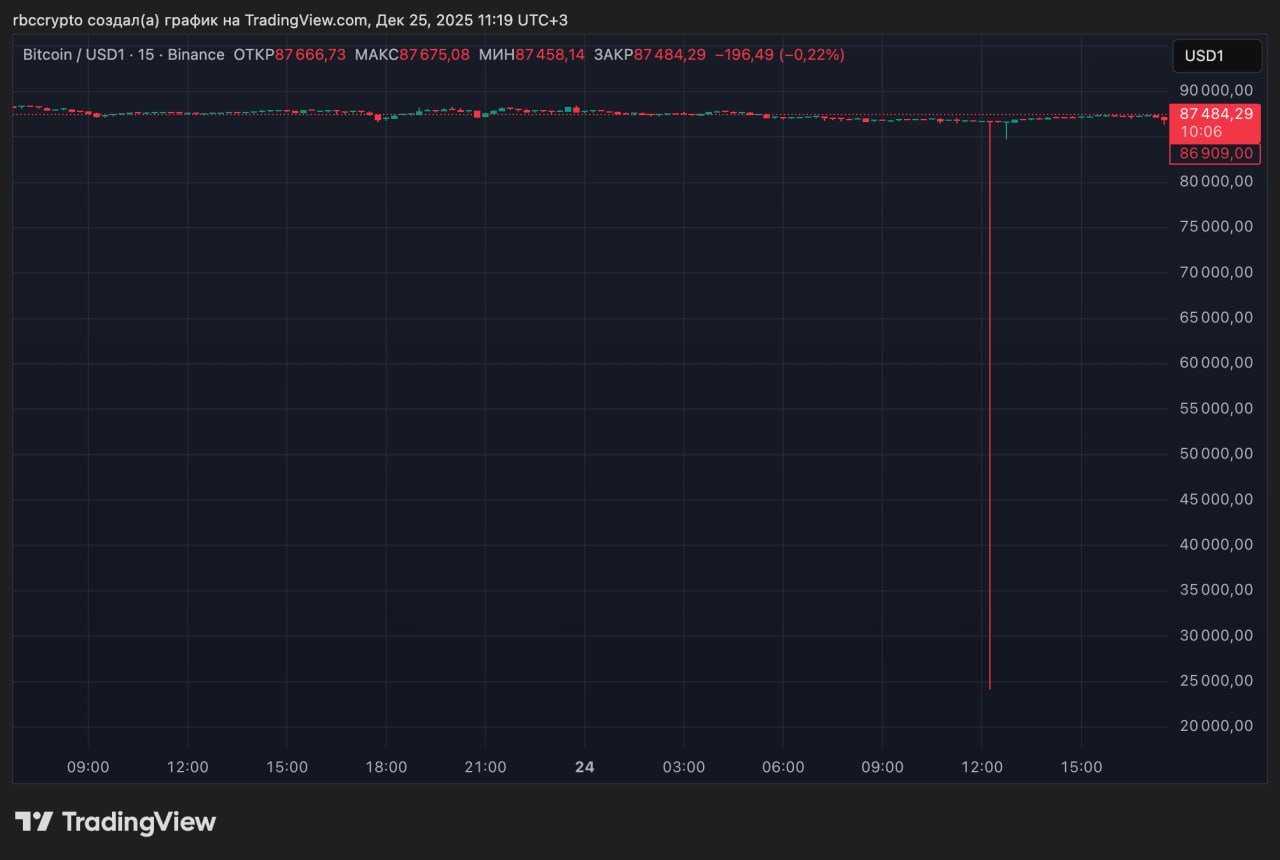Click the 50 000,00 price scale label
The height and width of the screenshot is (860, 1280).
point(1215,454)
